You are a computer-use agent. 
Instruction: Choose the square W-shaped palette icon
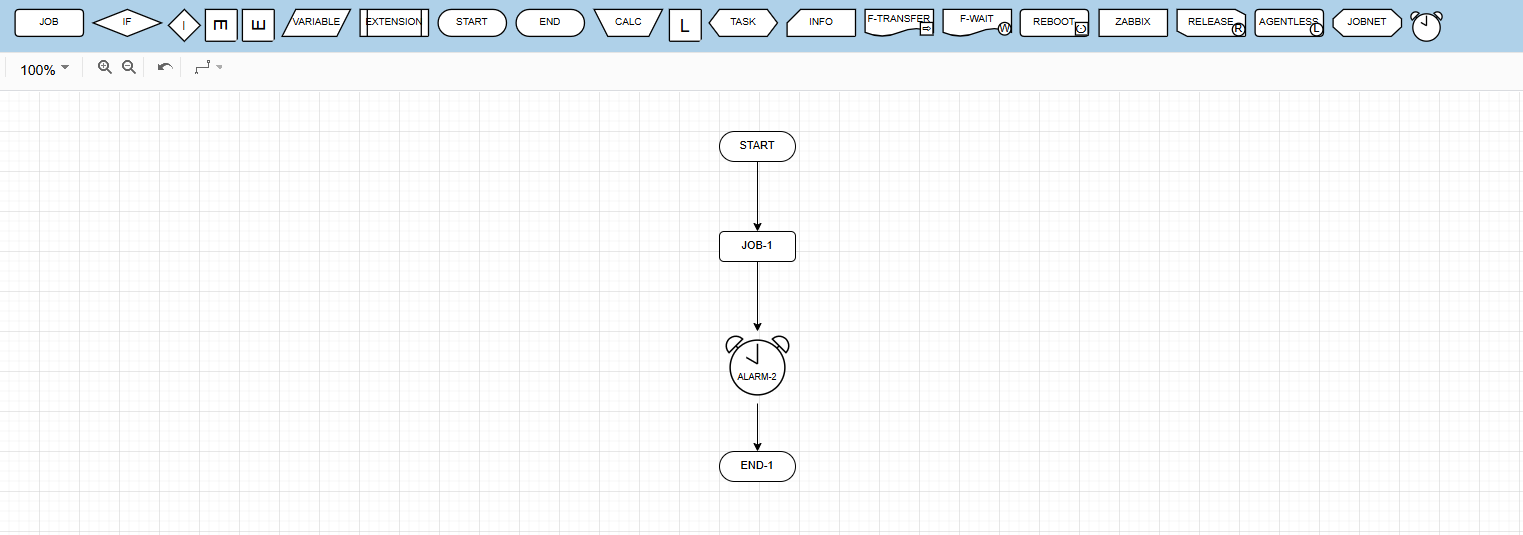tap(258, 26)
